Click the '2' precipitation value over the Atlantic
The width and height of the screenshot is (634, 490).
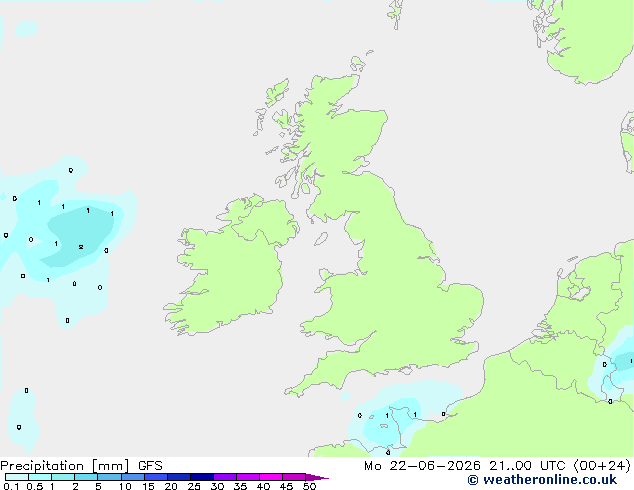[x=81, y=247]
